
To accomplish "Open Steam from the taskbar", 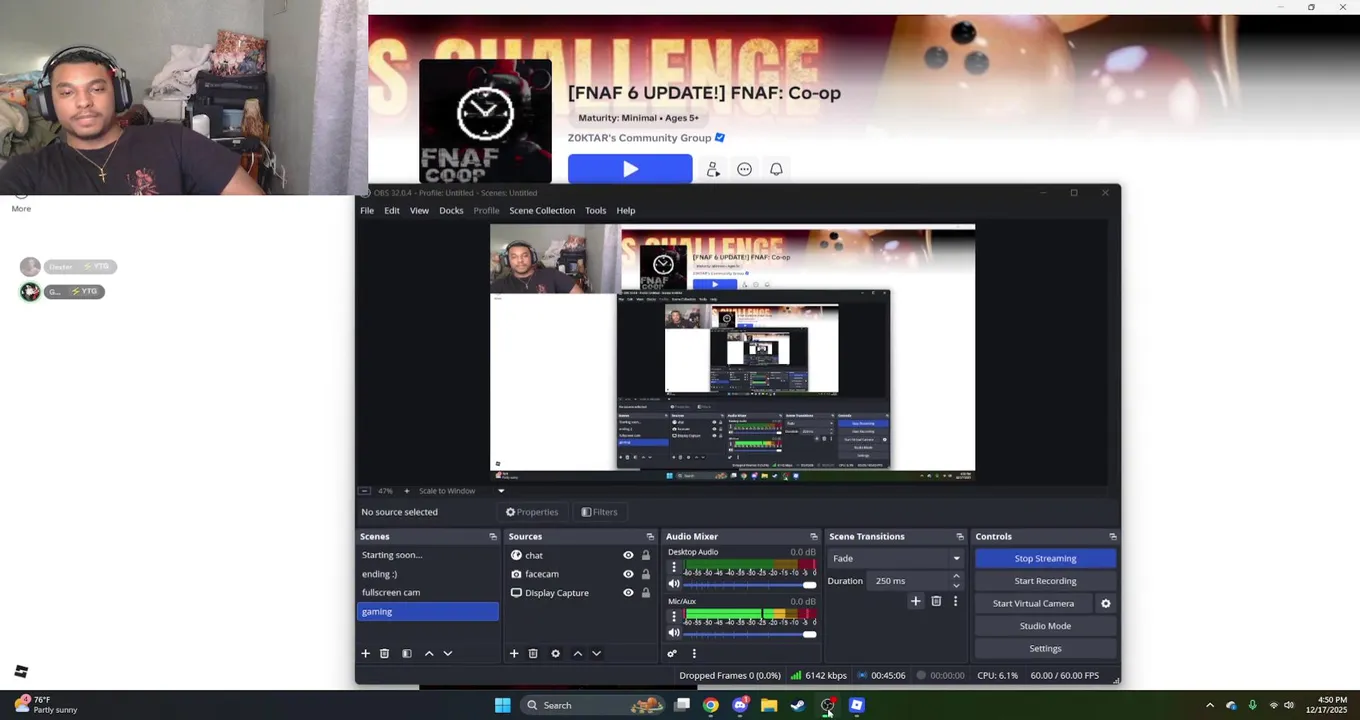I will 797,705.
